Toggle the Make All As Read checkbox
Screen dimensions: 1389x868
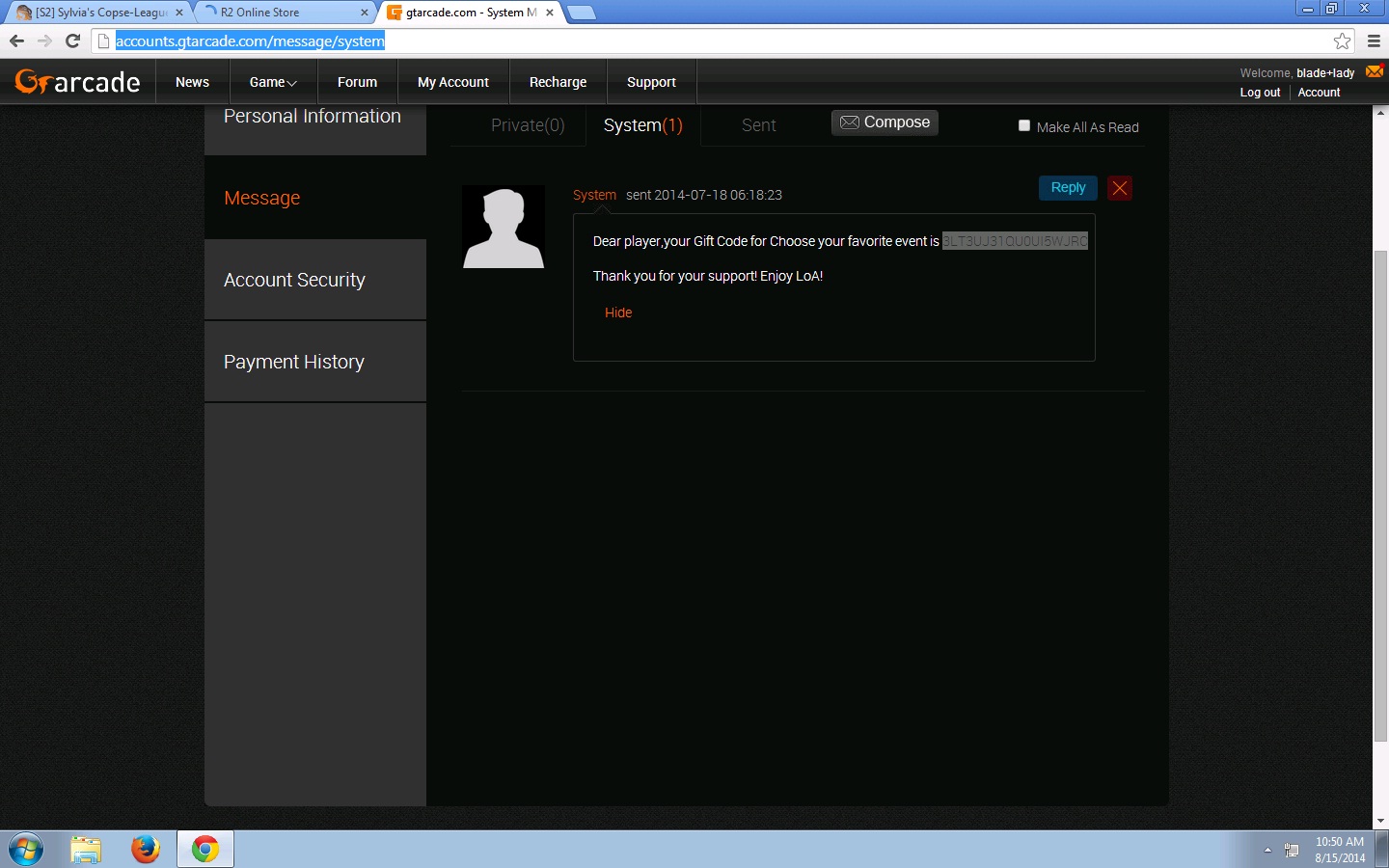pyautogui.click(x=1024, y=125)
